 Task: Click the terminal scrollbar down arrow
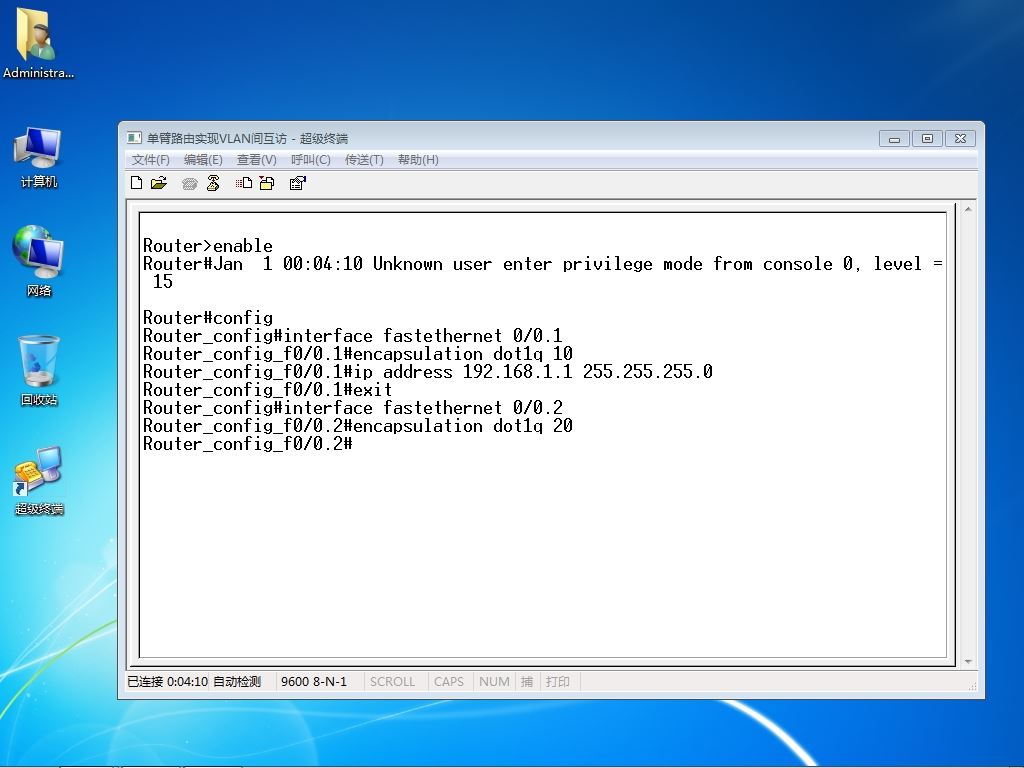pyautogui.click(x=968, y=662)
